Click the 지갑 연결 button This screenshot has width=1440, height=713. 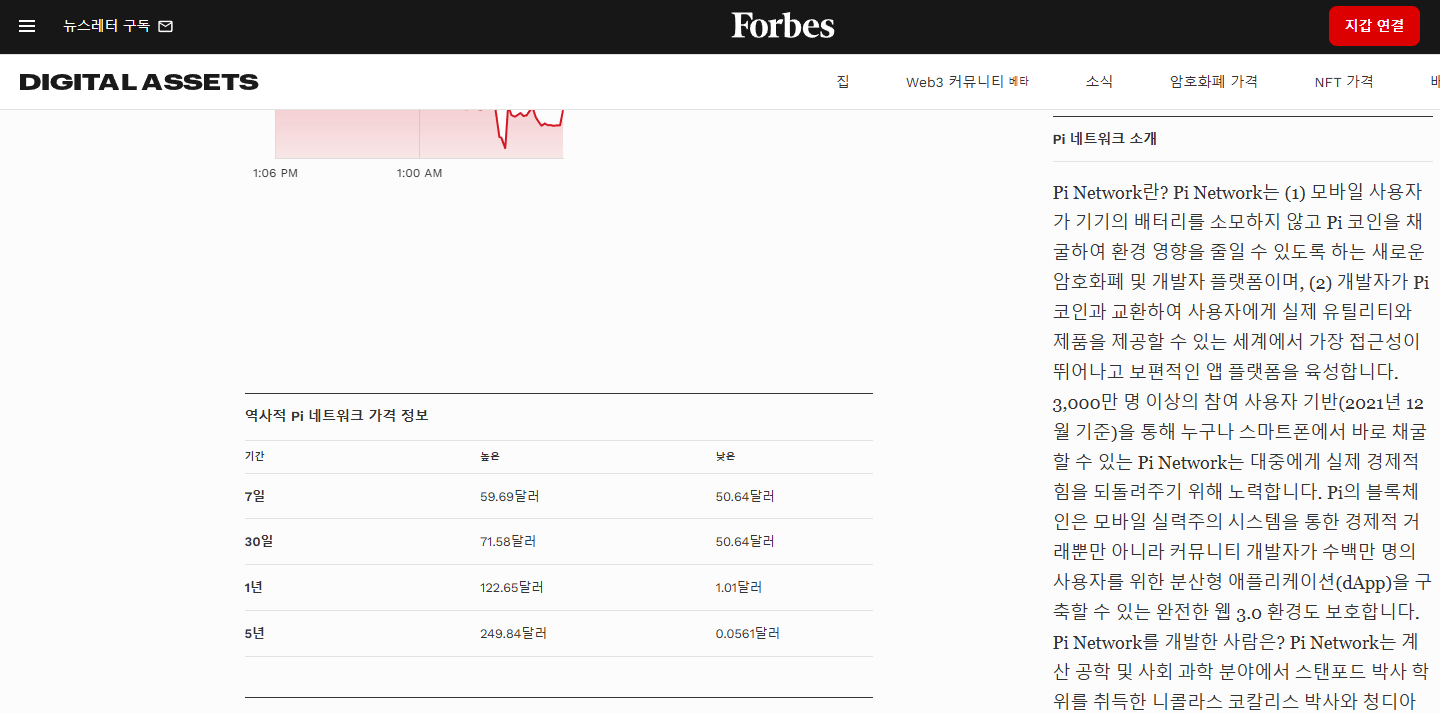[x=1374, y=26]
